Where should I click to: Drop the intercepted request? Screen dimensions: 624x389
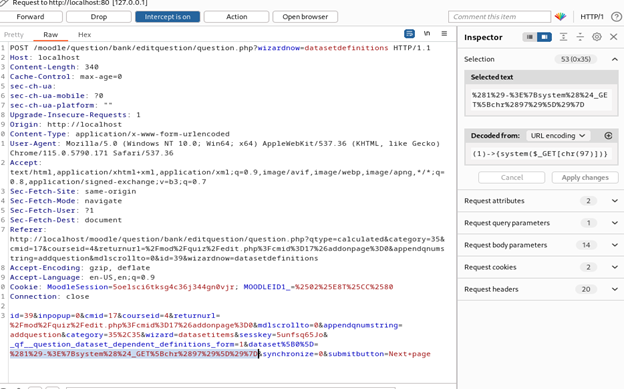pos(99,17)
